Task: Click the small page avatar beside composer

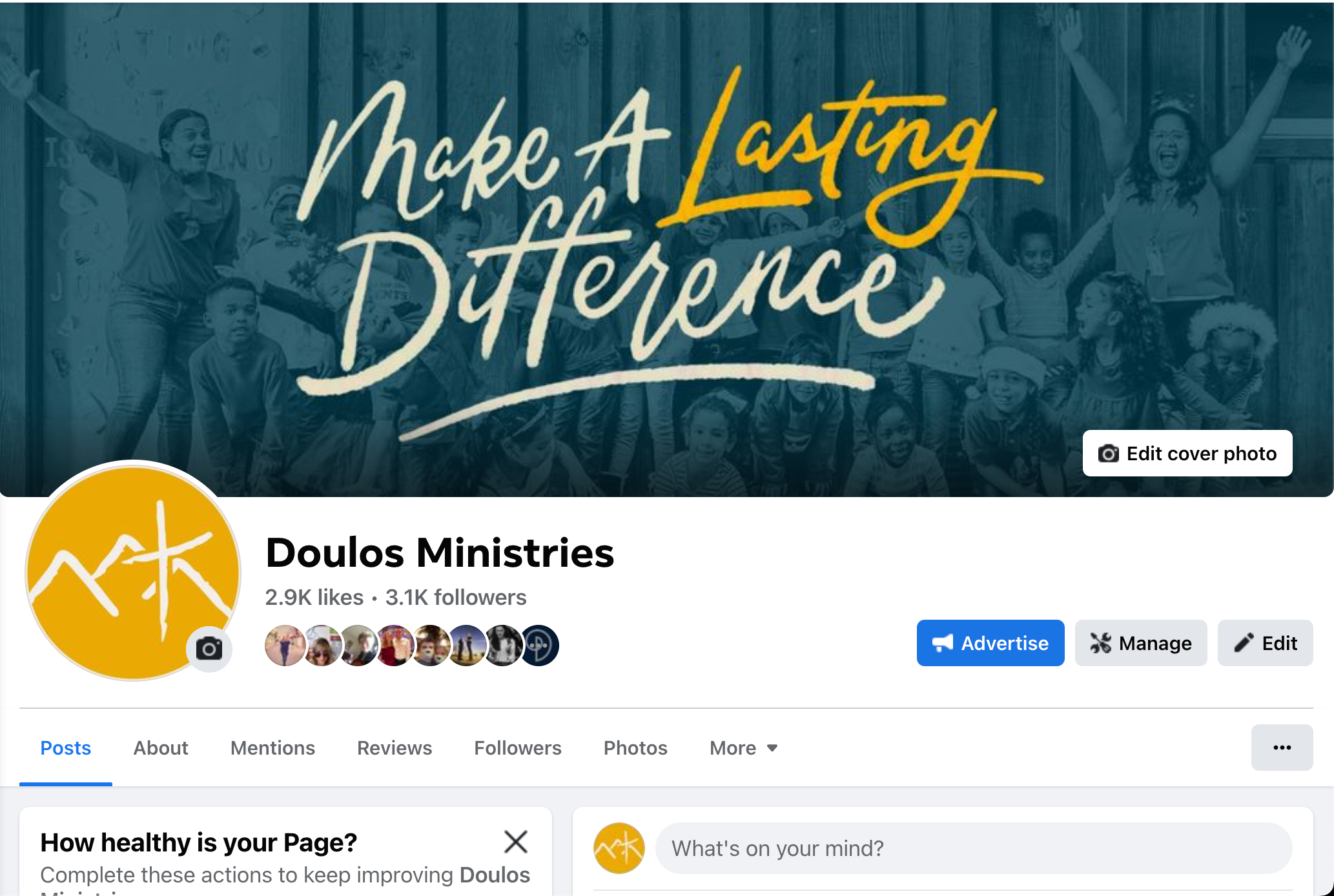Action: tap(619, 848)
